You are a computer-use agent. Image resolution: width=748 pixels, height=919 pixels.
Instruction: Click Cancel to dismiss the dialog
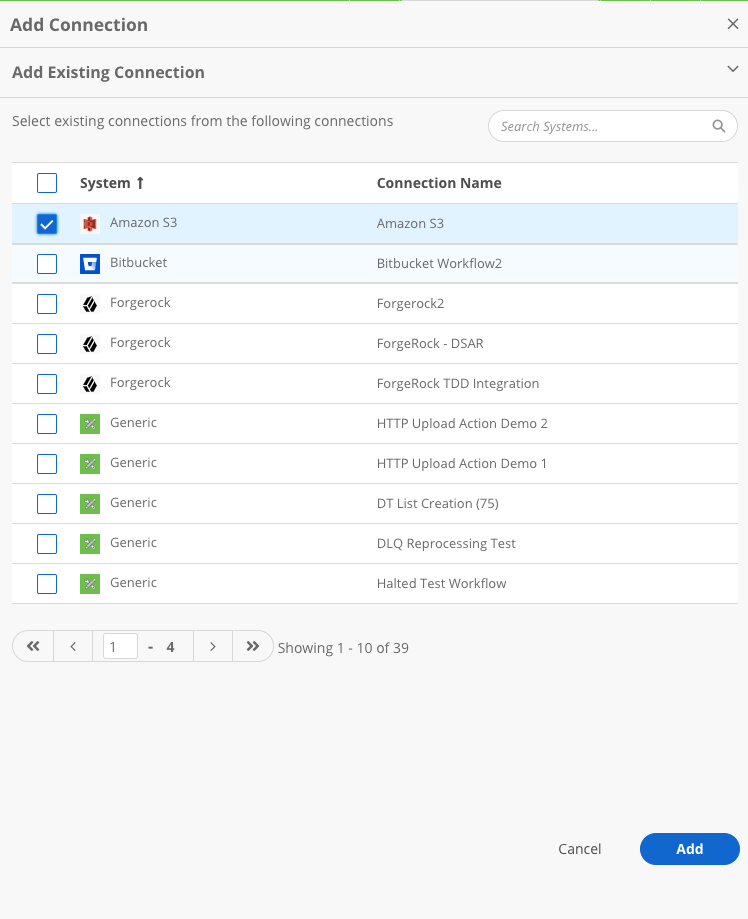click(x=579, y=849)
